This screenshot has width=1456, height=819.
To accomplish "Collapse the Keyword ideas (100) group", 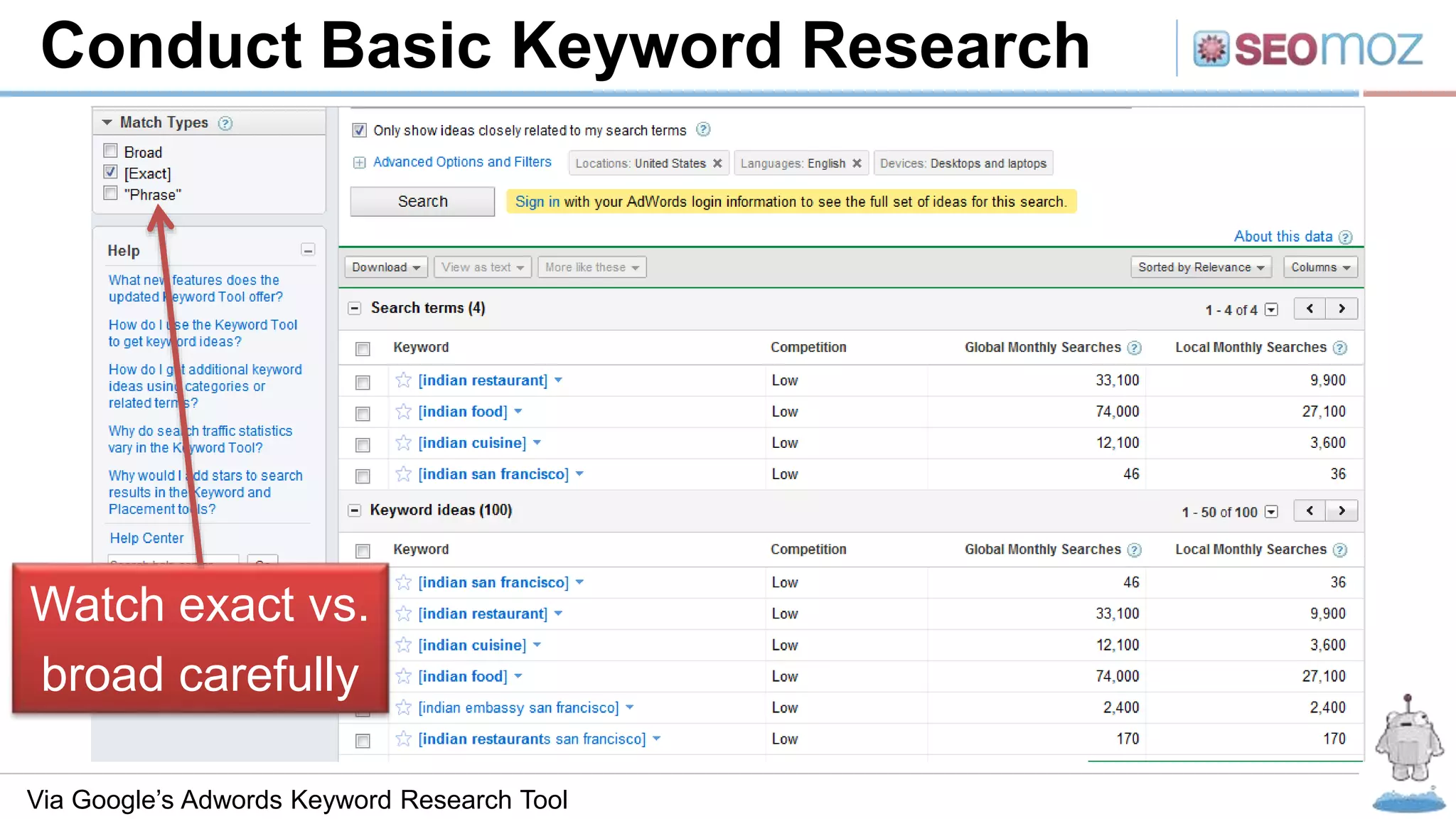I will pos(354,510).
